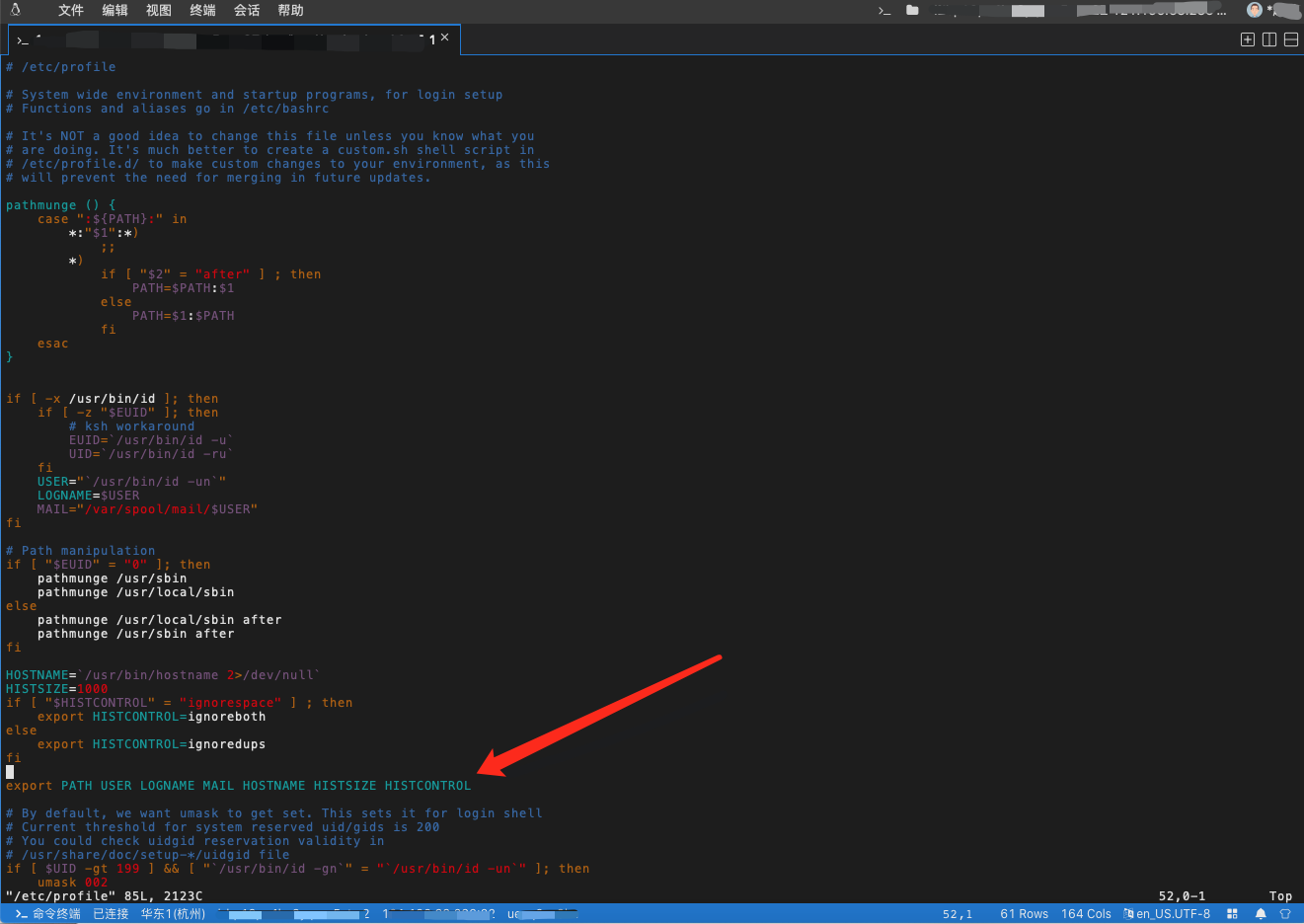This screenshot has width=1304, height=924.
Task: Click 'pathmunge /usr/local/sbin after' line
Action: (x=160, y=620)
